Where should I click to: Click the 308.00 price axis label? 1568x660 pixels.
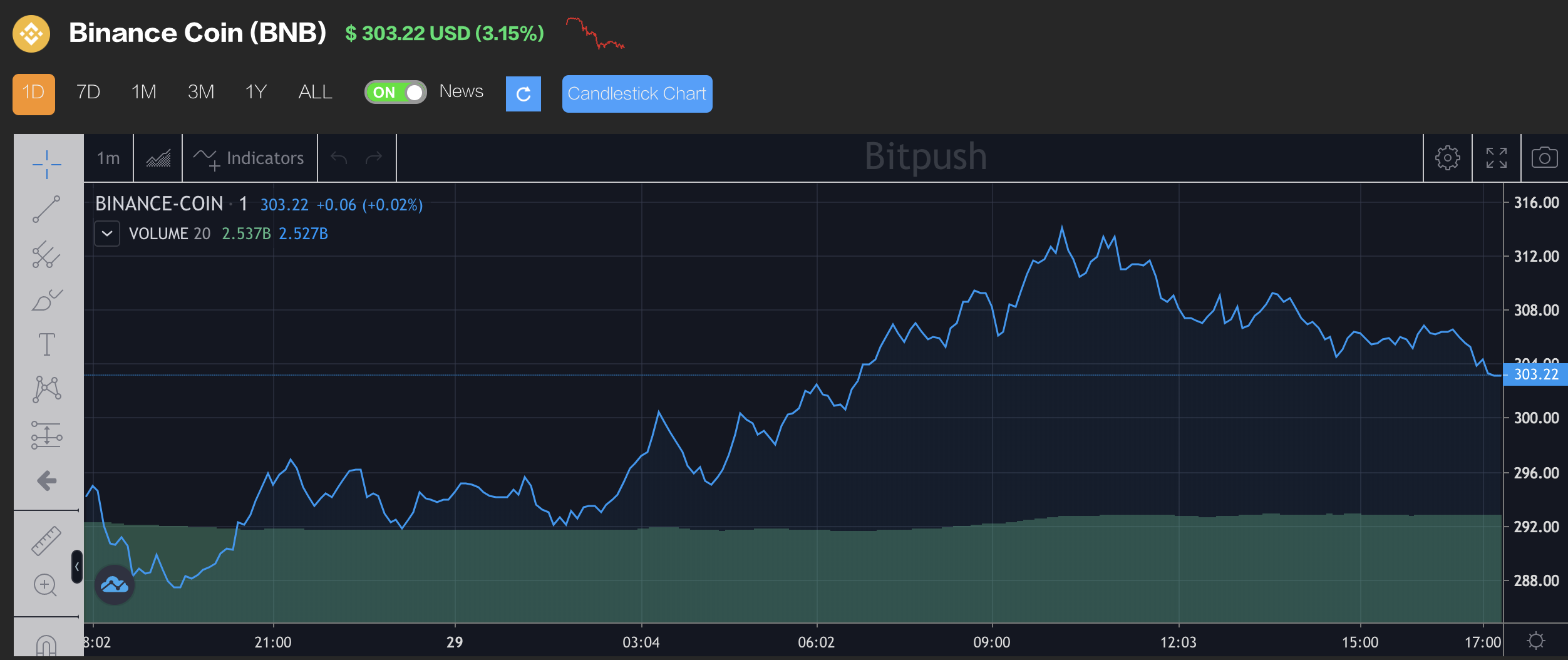(x=1537, y=310)
